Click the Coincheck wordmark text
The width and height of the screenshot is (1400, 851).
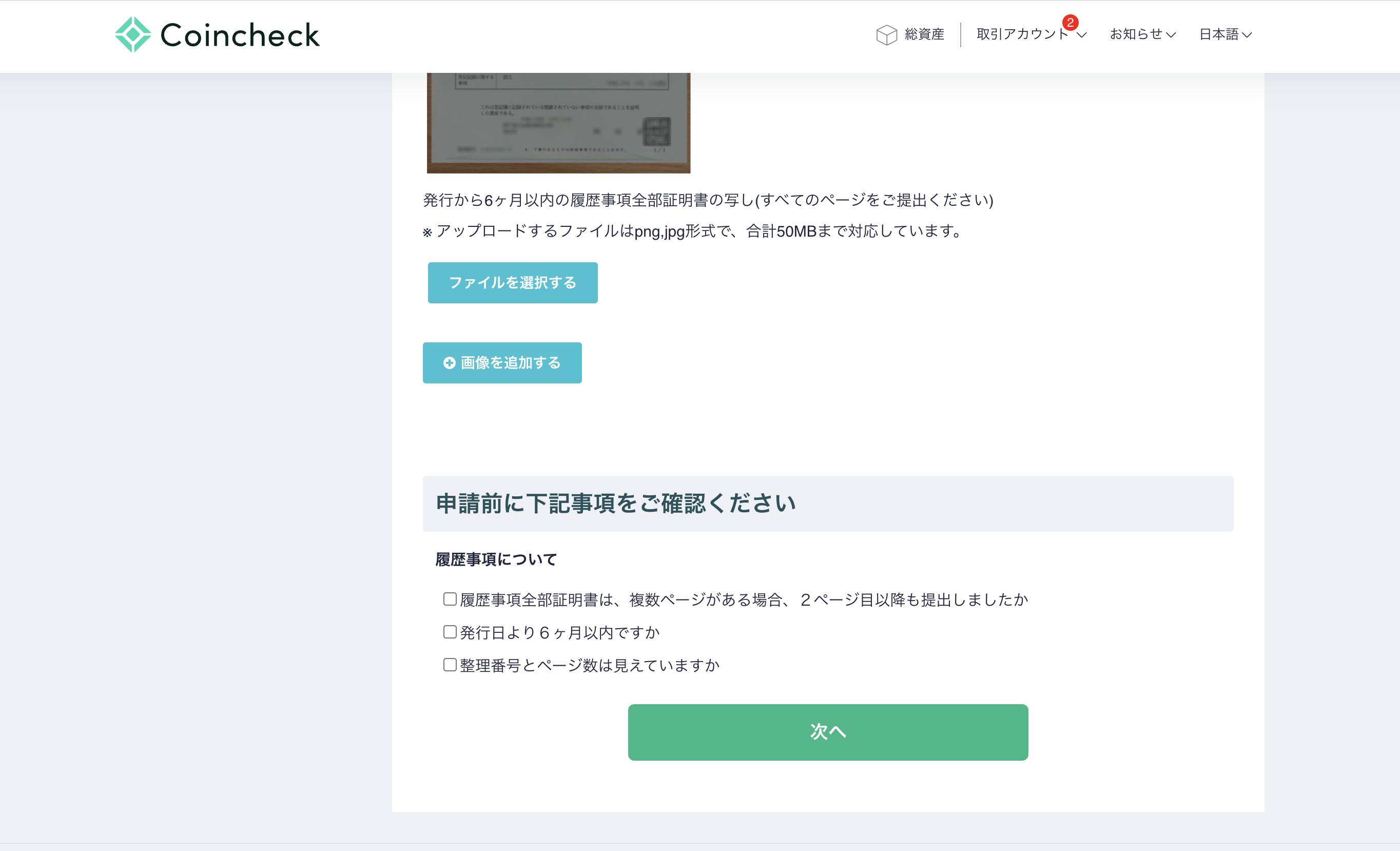[240, 35]
